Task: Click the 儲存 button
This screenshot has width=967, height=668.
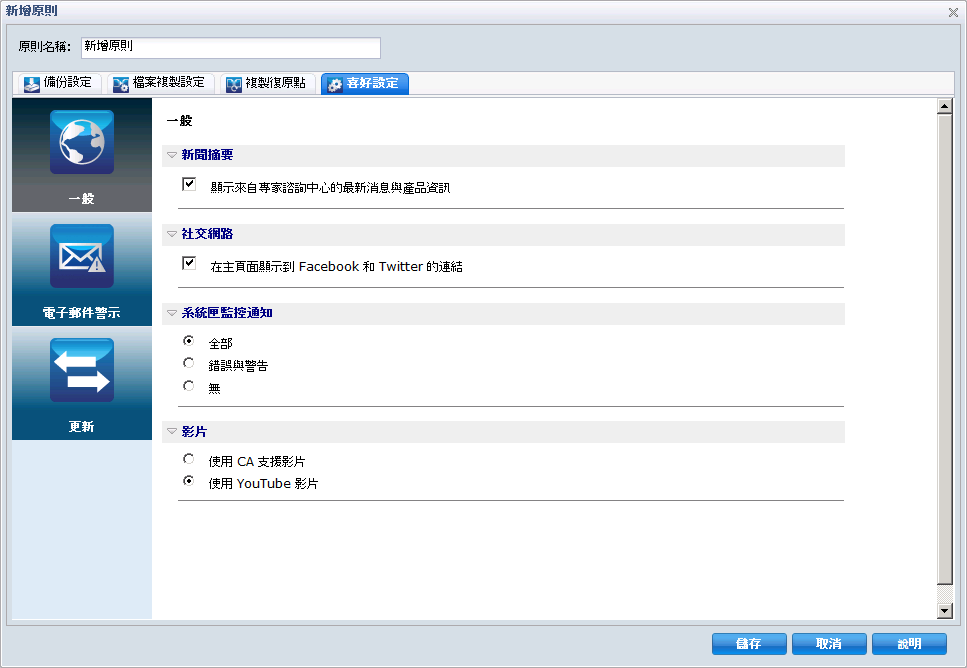Action: click(749, 643)
